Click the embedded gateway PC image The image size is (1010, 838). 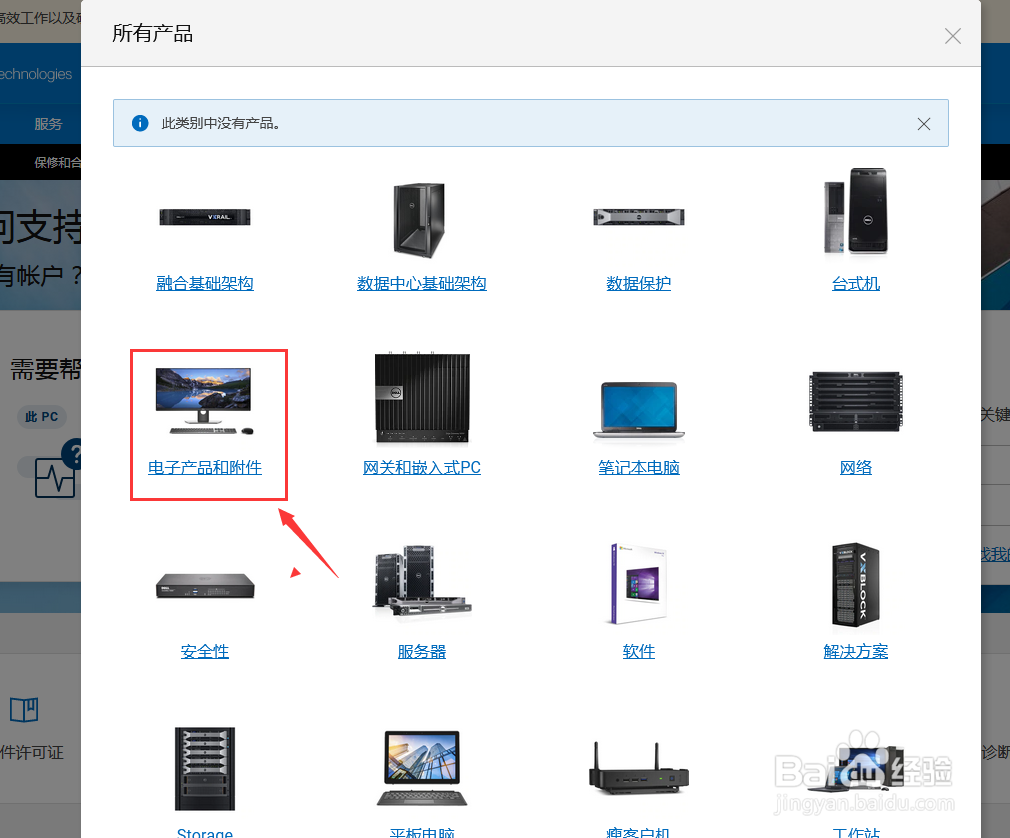[x=422, y=397]
